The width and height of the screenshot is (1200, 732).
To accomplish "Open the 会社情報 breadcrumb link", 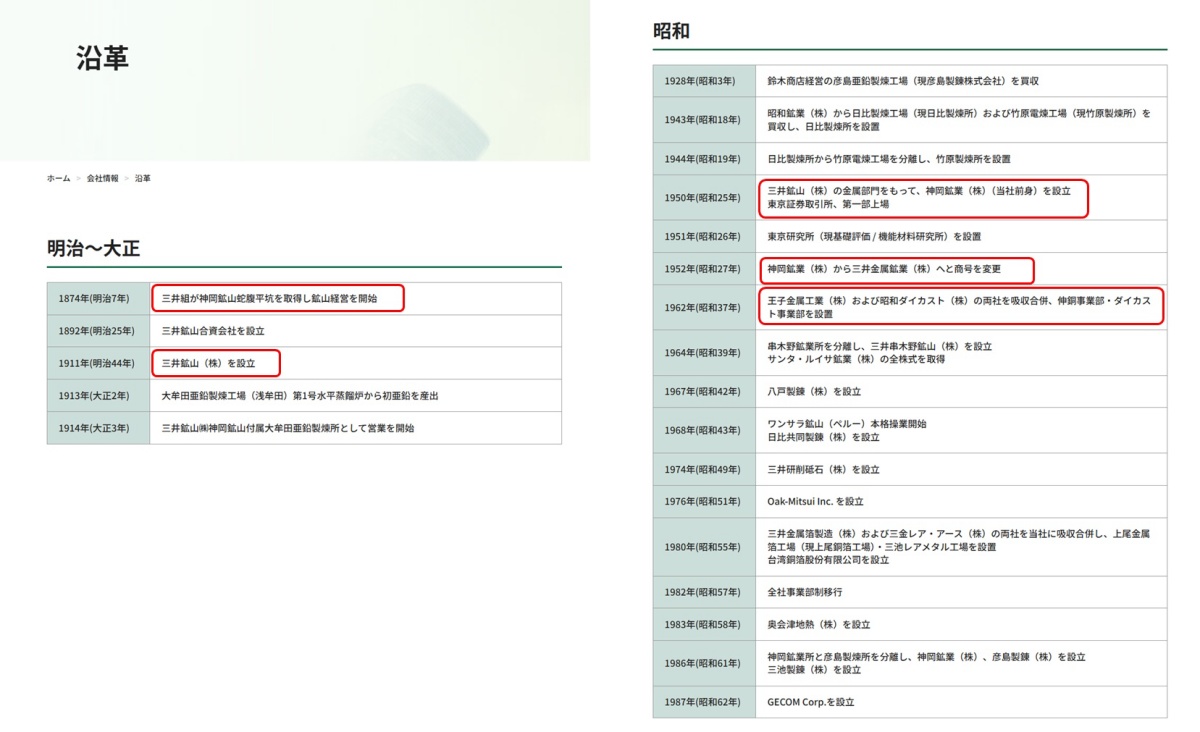I will tap(102, 178).
